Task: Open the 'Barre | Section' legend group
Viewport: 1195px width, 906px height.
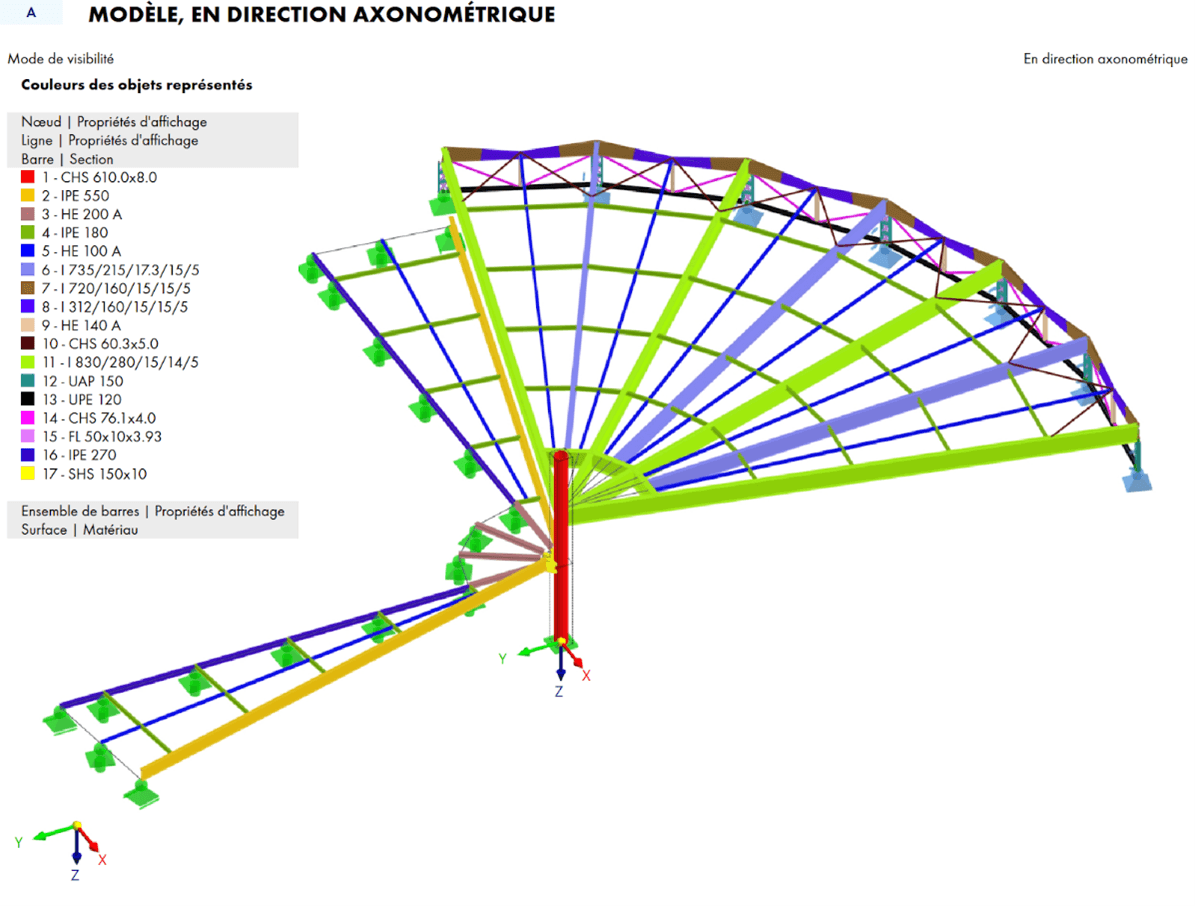Action: coord(67,159)
